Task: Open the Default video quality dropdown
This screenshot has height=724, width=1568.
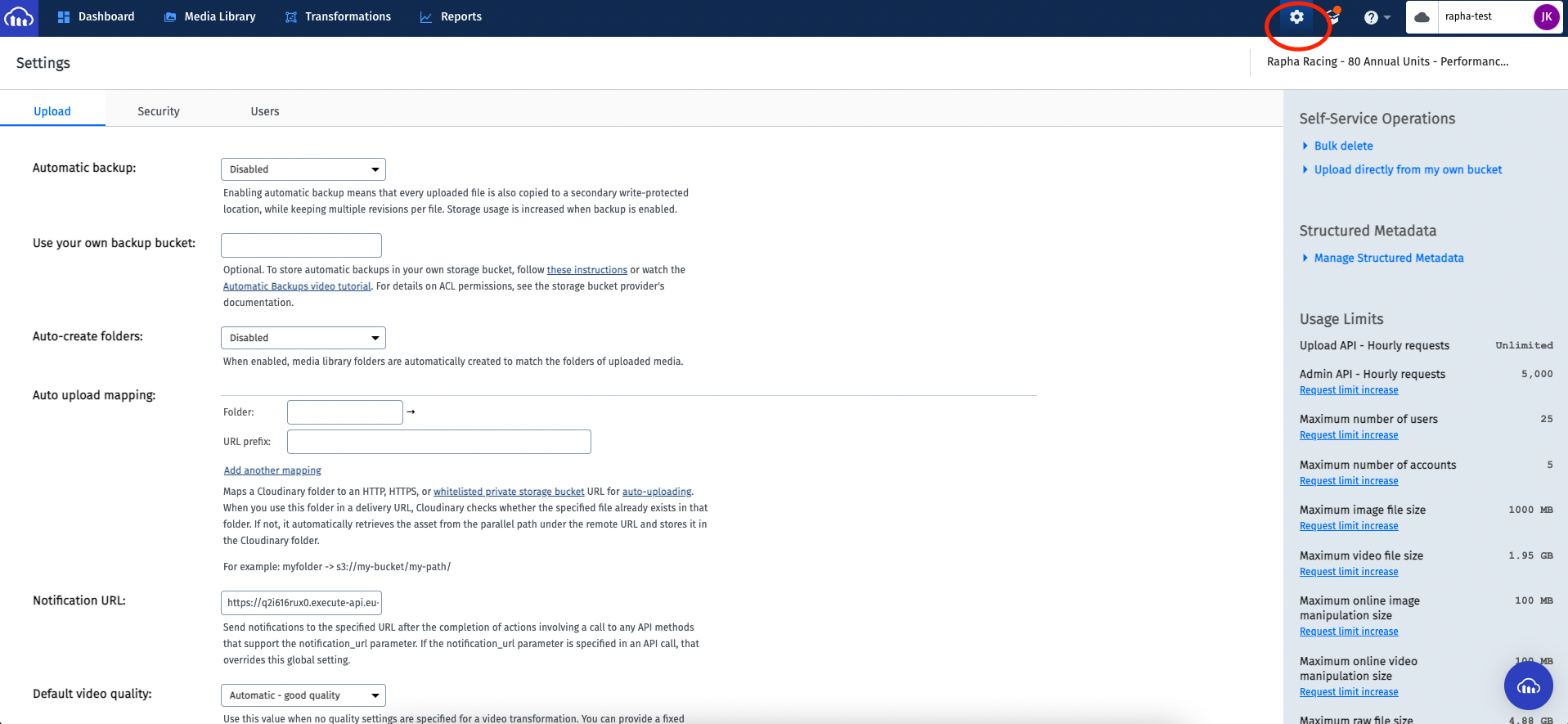Action: (x=303, y=695)
